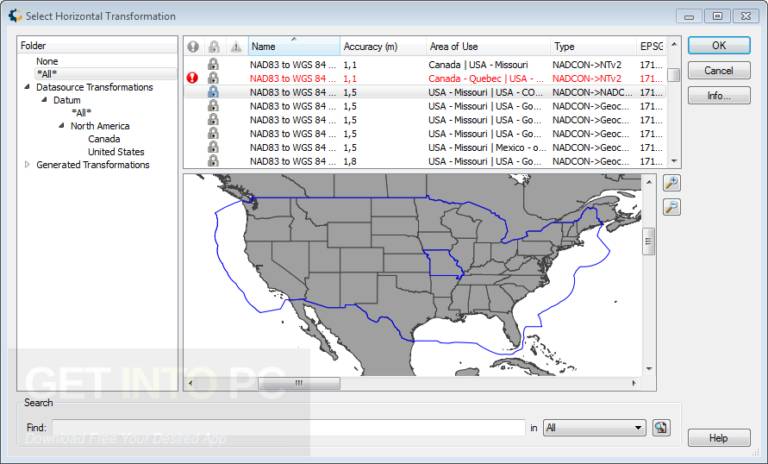Click the list scroll up arrow
Screen dimensions: 768x464
[674, 44]
